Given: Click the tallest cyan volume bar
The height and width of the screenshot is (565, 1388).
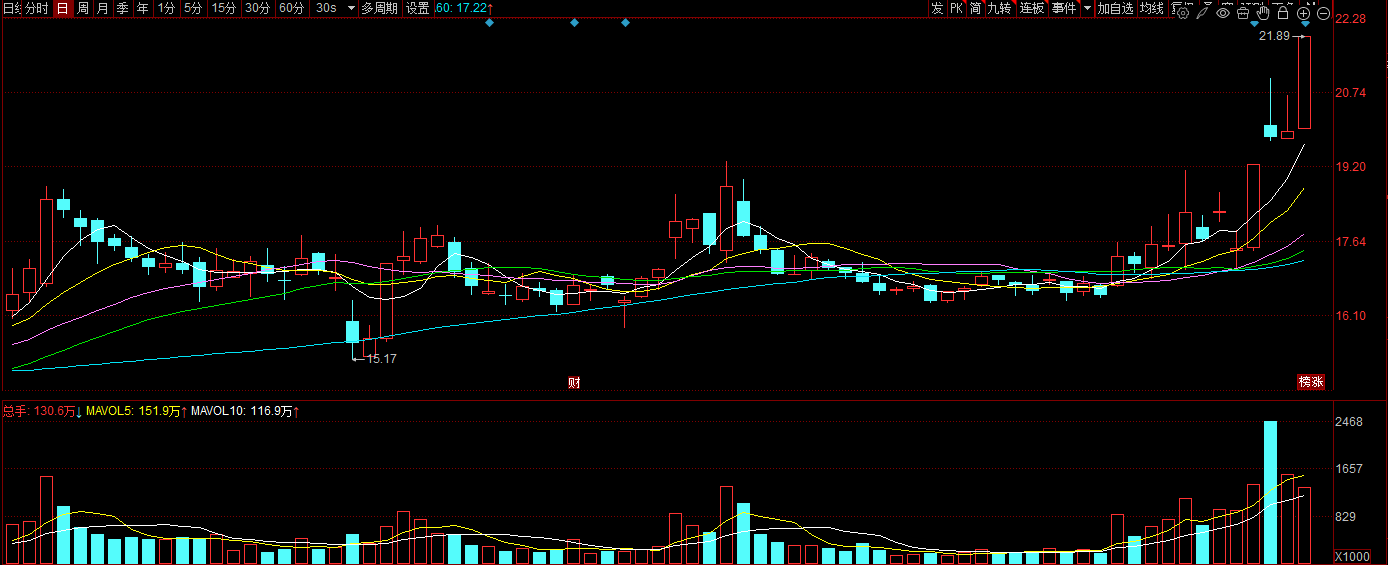Looking at the screenshot, I should point(1270,492).
